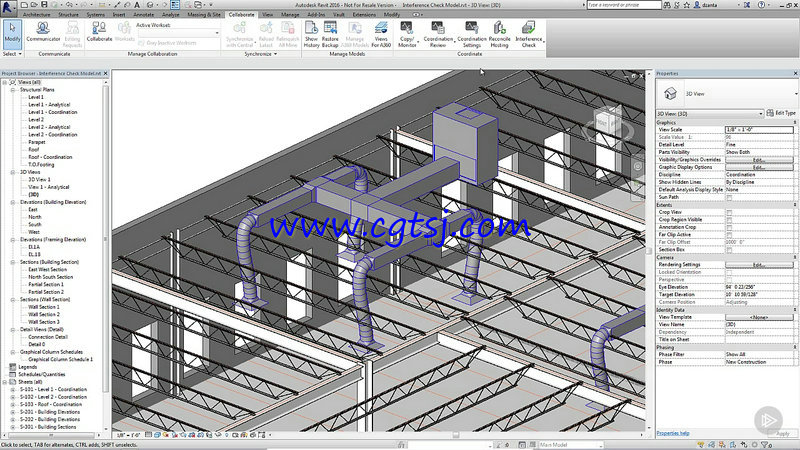Open the Properties help link
The height and width of the screenshot is (450, 800).
click(673, 433)
